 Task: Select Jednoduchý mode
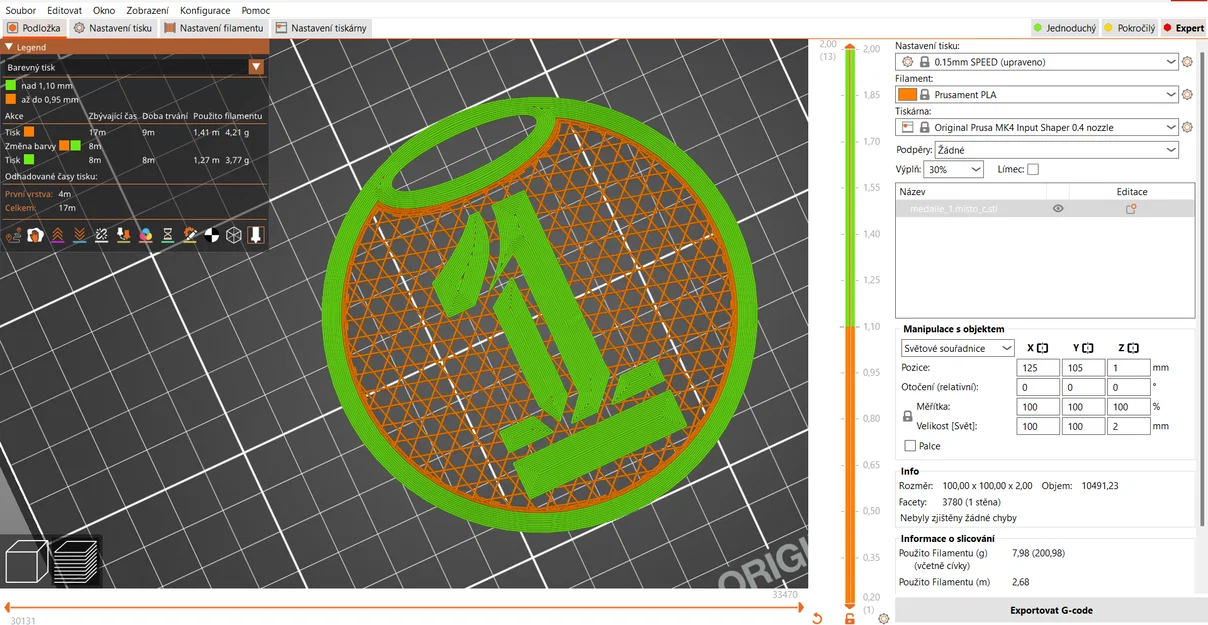click(x=1064, y=28)
